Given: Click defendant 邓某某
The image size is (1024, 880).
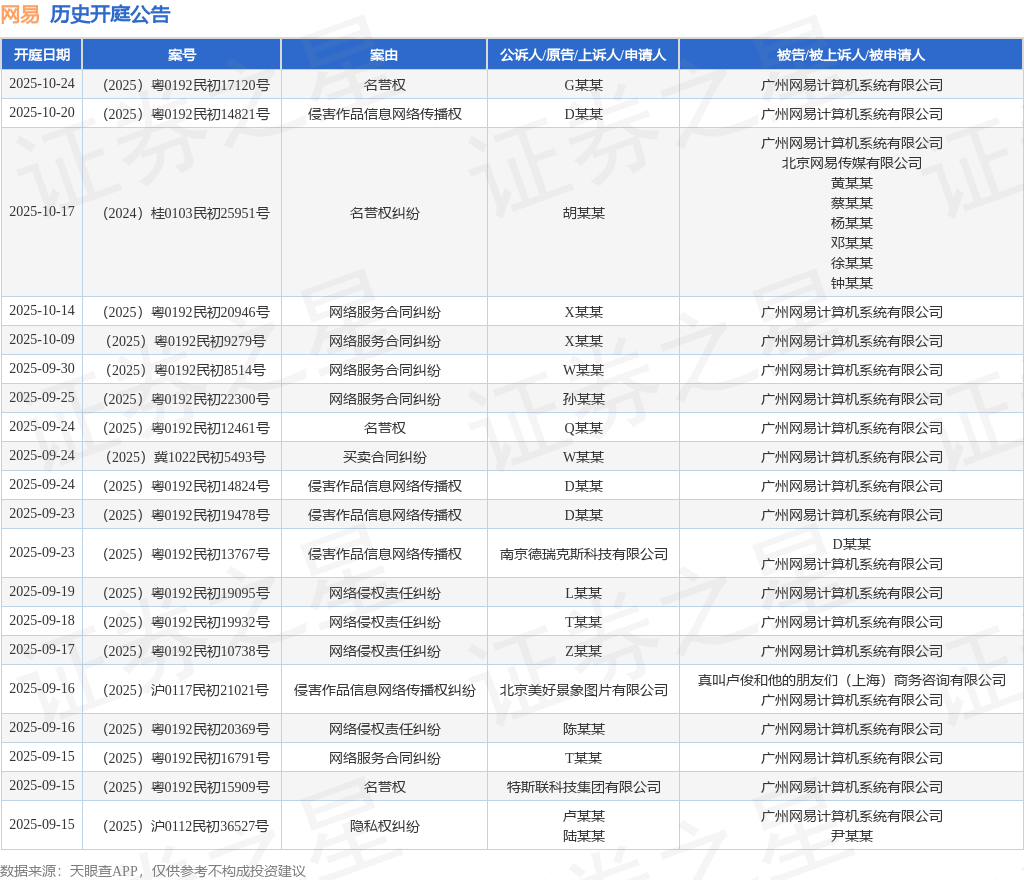Looking at the screenshot, I should coord(852,243).
